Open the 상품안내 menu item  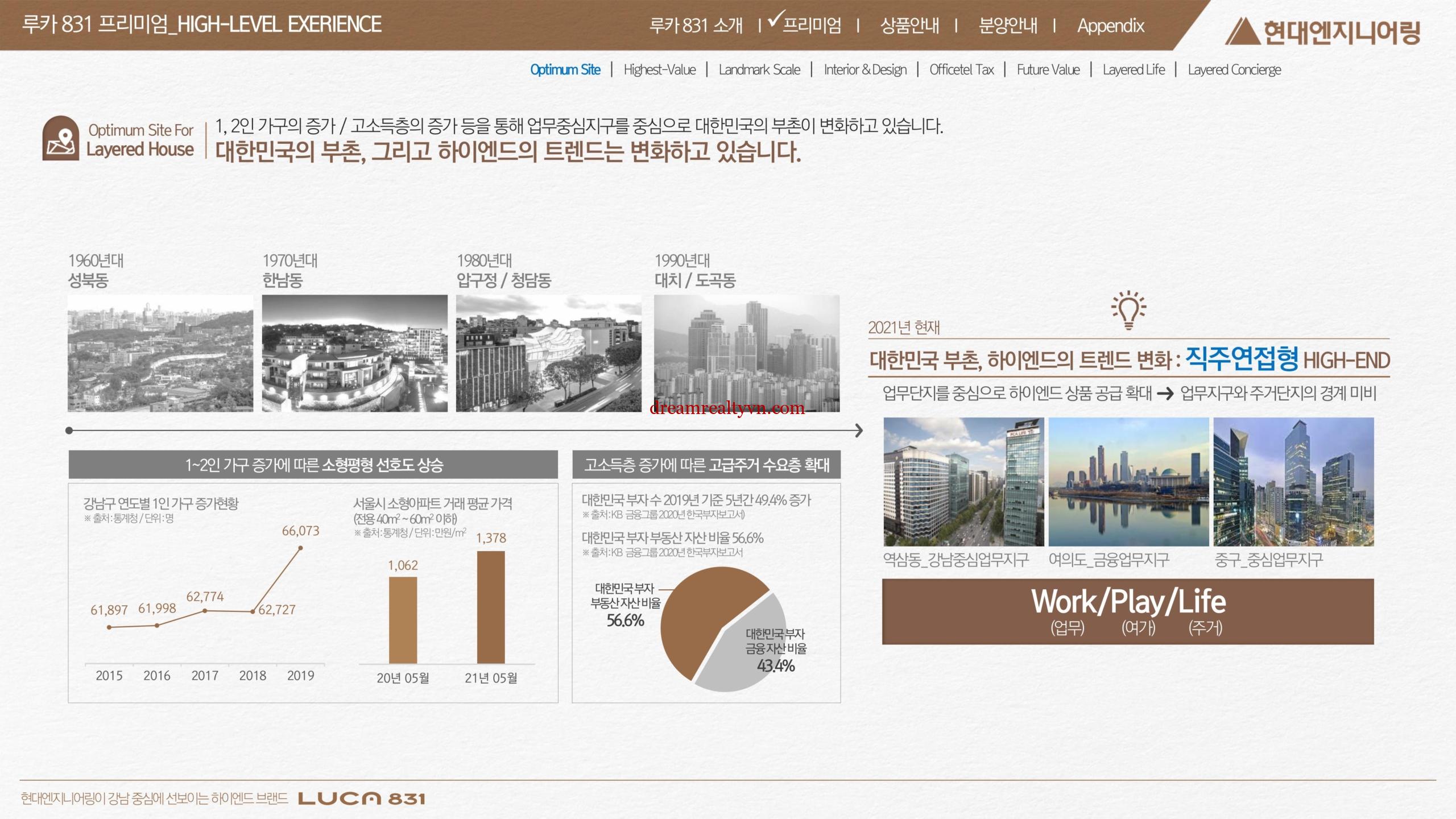pyautogui.click(x=909, y=26)
